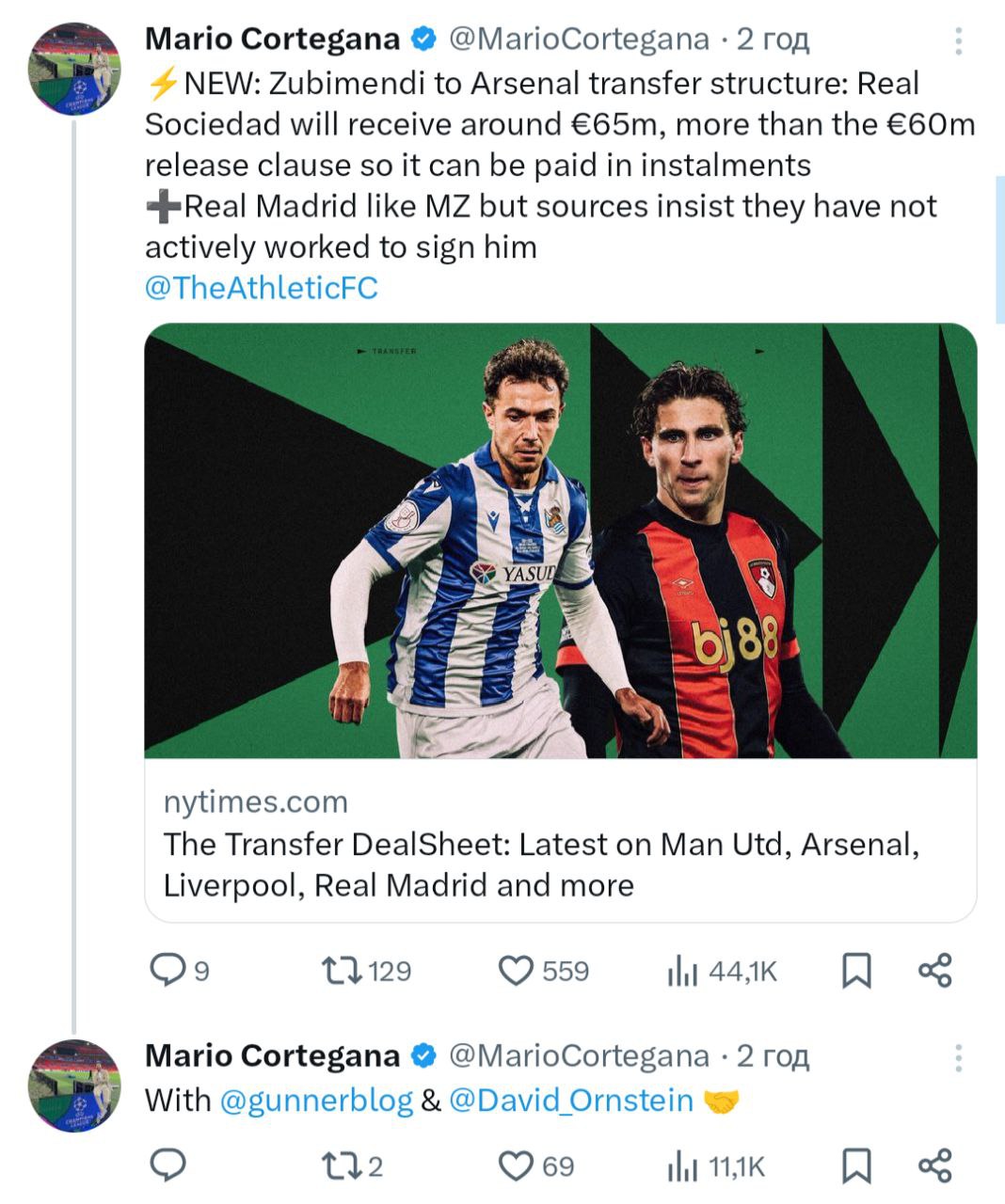The height and width of the screenshot is (1204, 1005).
Task: Reply to the gunnerblog mention tweet
Action: point(169,1165)
